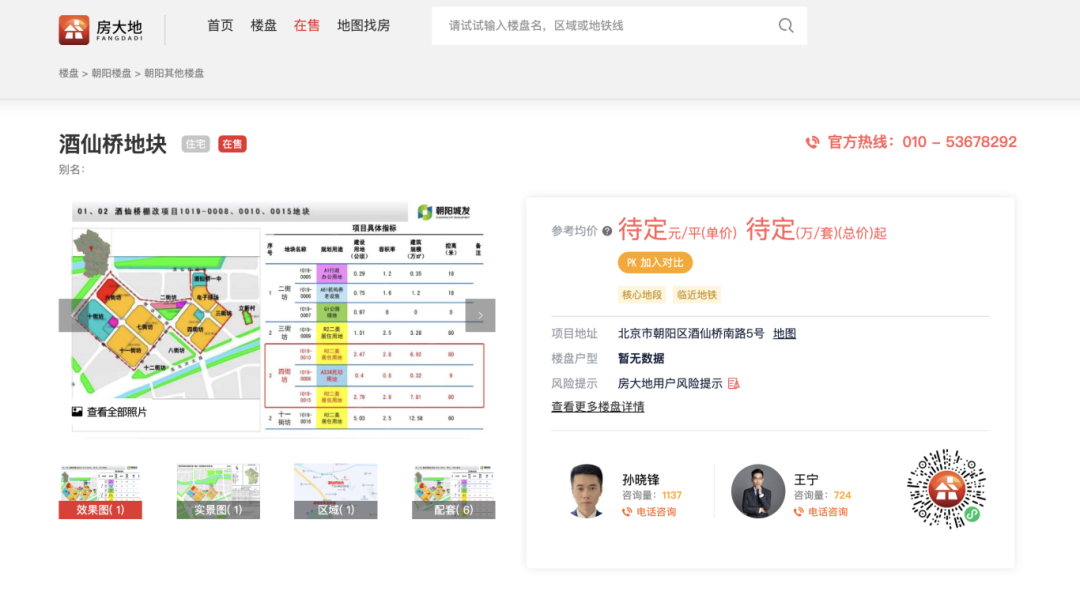This screenshot has height=610, width=1080.
Task: Click the search magnifier icon
Action: click(x=786, y=25)
